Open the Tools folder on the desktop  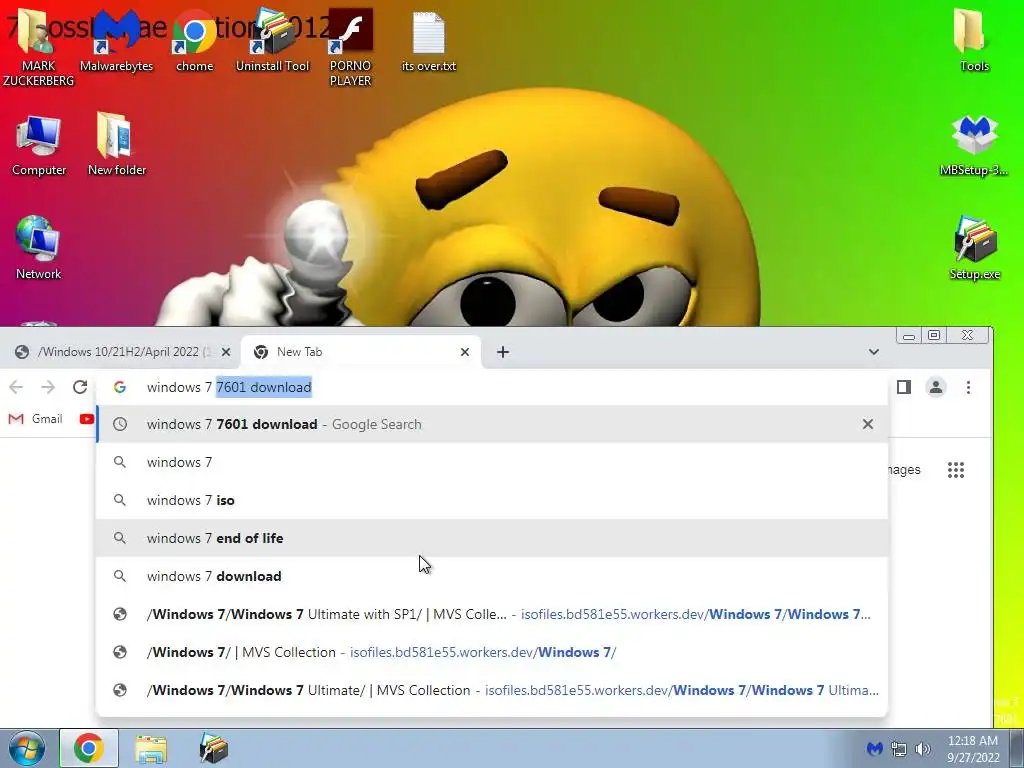[x=974, y=40]
